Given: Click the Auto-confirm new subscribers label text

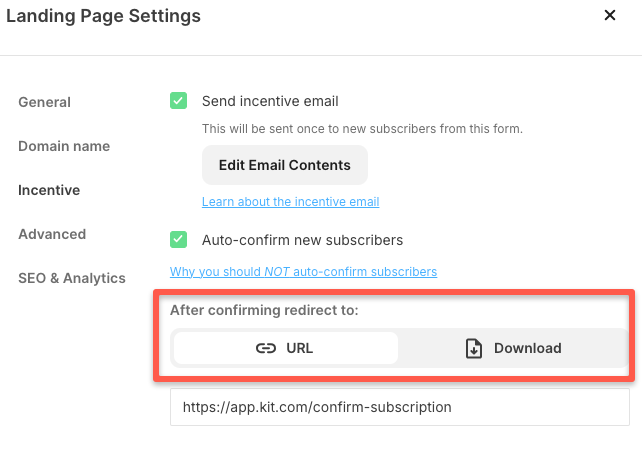Looking at the screenshot, I should pyautogui.click(x=302, y=240).
